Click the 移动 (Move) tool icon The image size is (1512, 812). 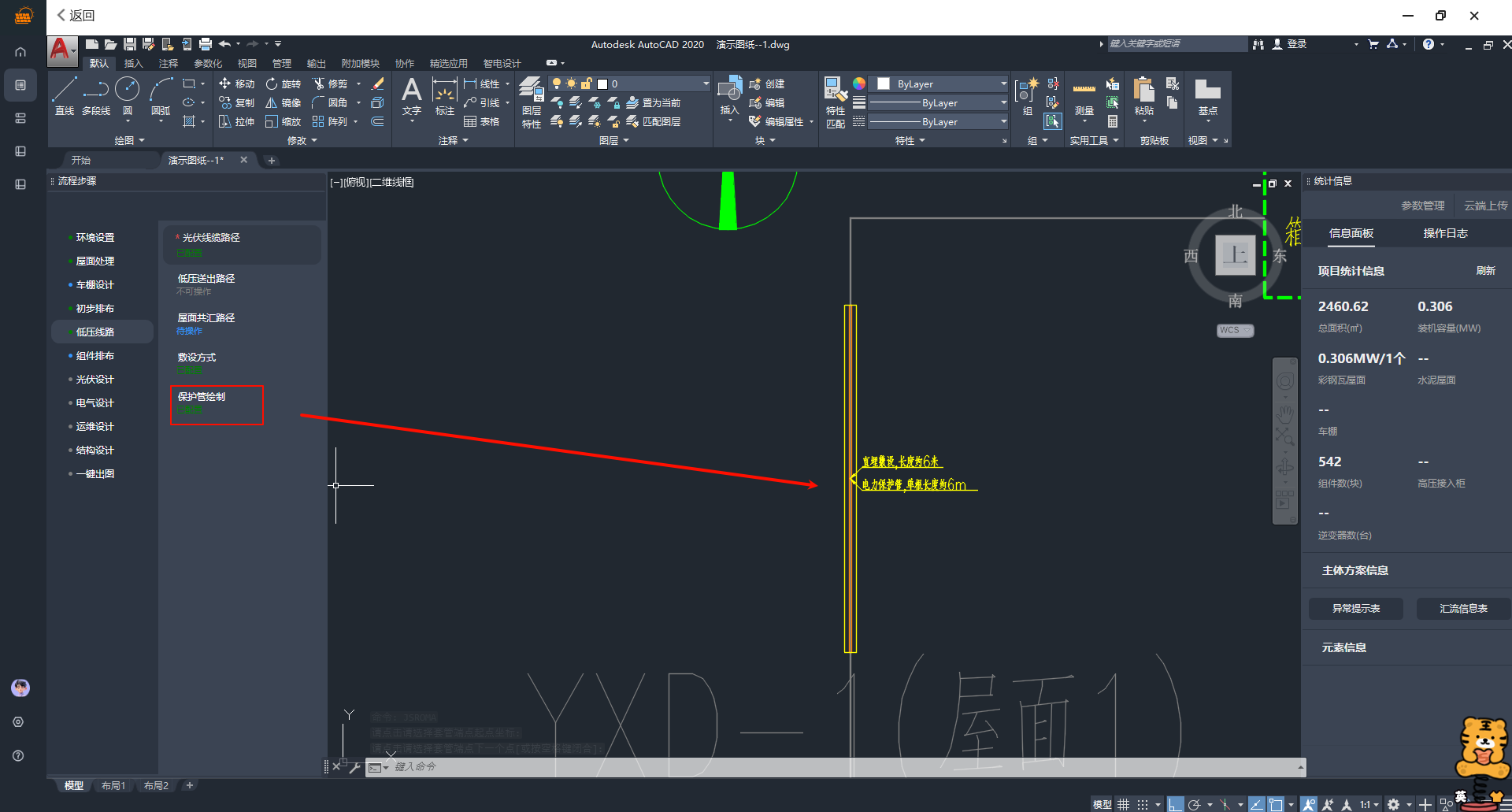click(225, 83)
